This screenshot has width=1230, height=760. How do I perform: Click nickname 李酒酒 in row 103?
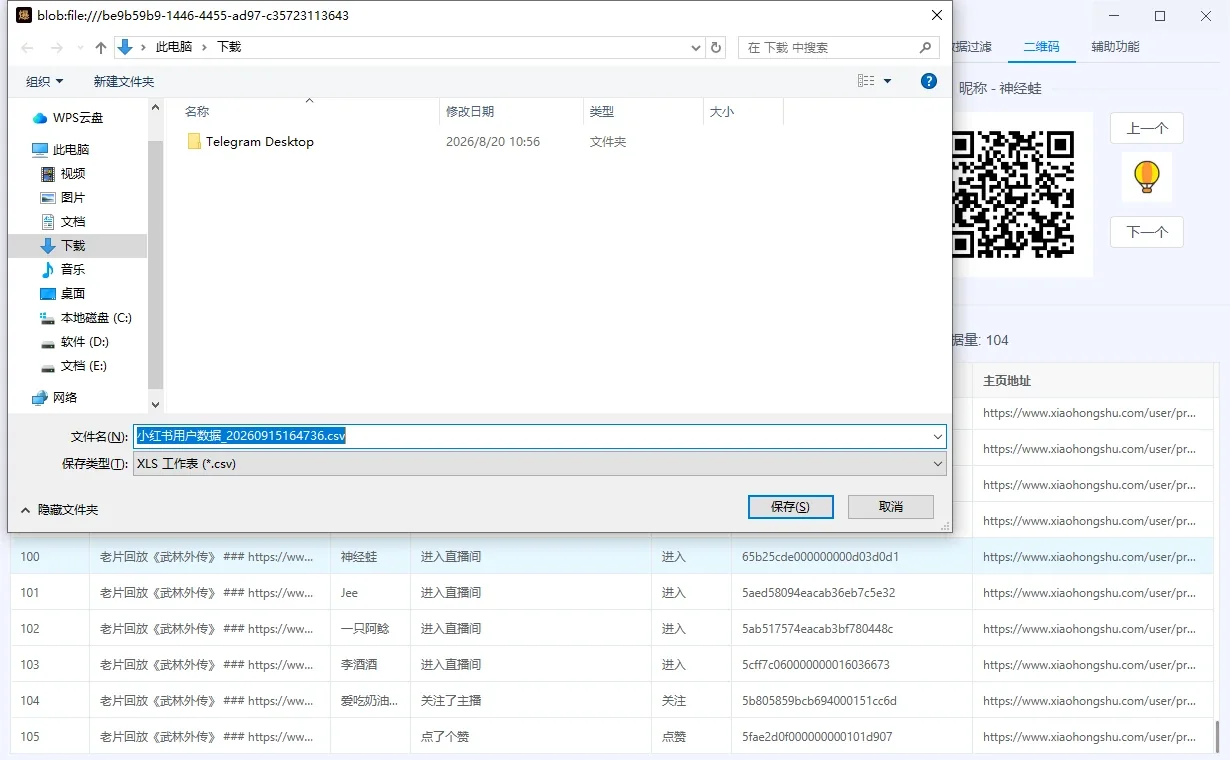(359, 665)
